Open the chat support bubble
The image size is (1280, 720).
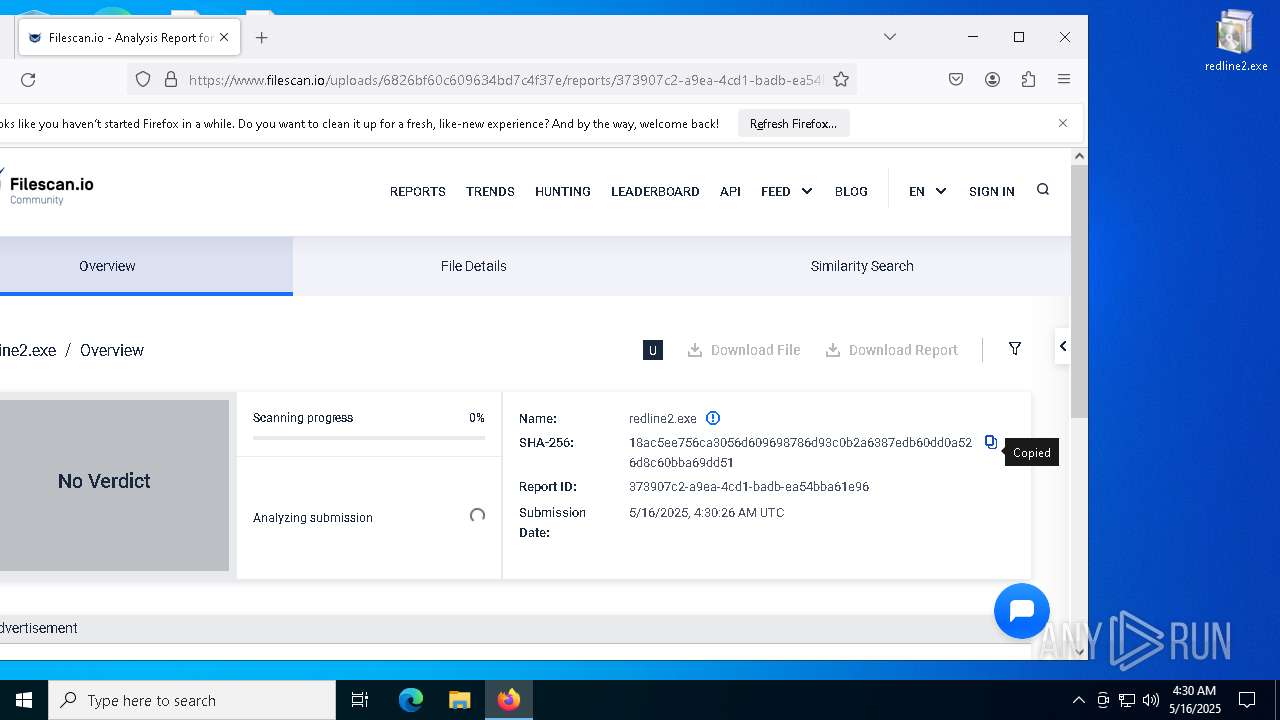pyautogui.click(x=1022, y=611)
